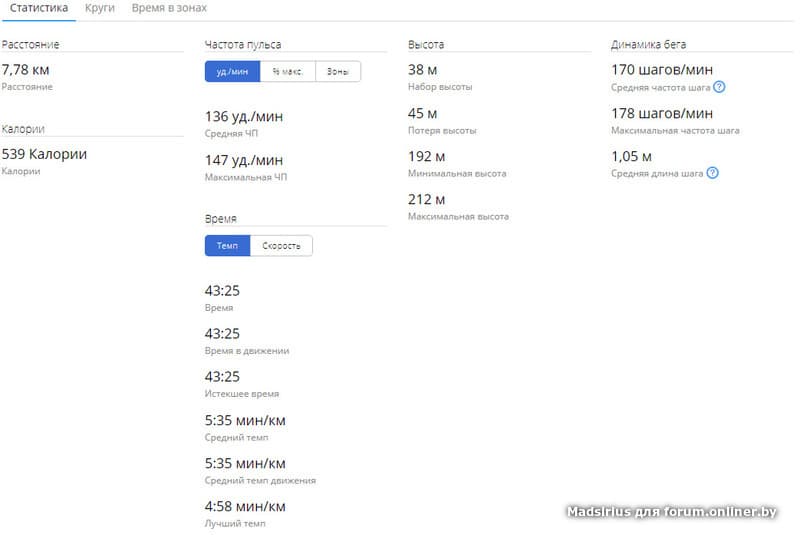Select the Статистика tab

[39, 8]
